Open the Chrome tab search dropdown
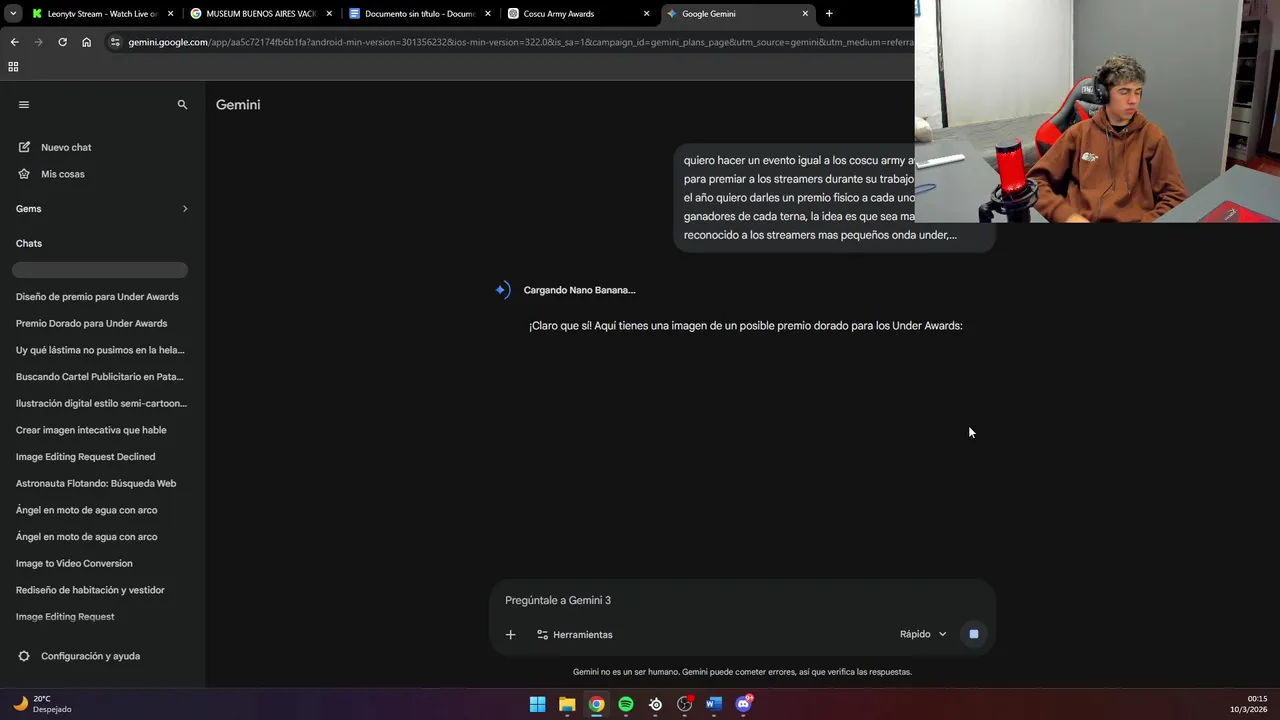 pos(13,14)
